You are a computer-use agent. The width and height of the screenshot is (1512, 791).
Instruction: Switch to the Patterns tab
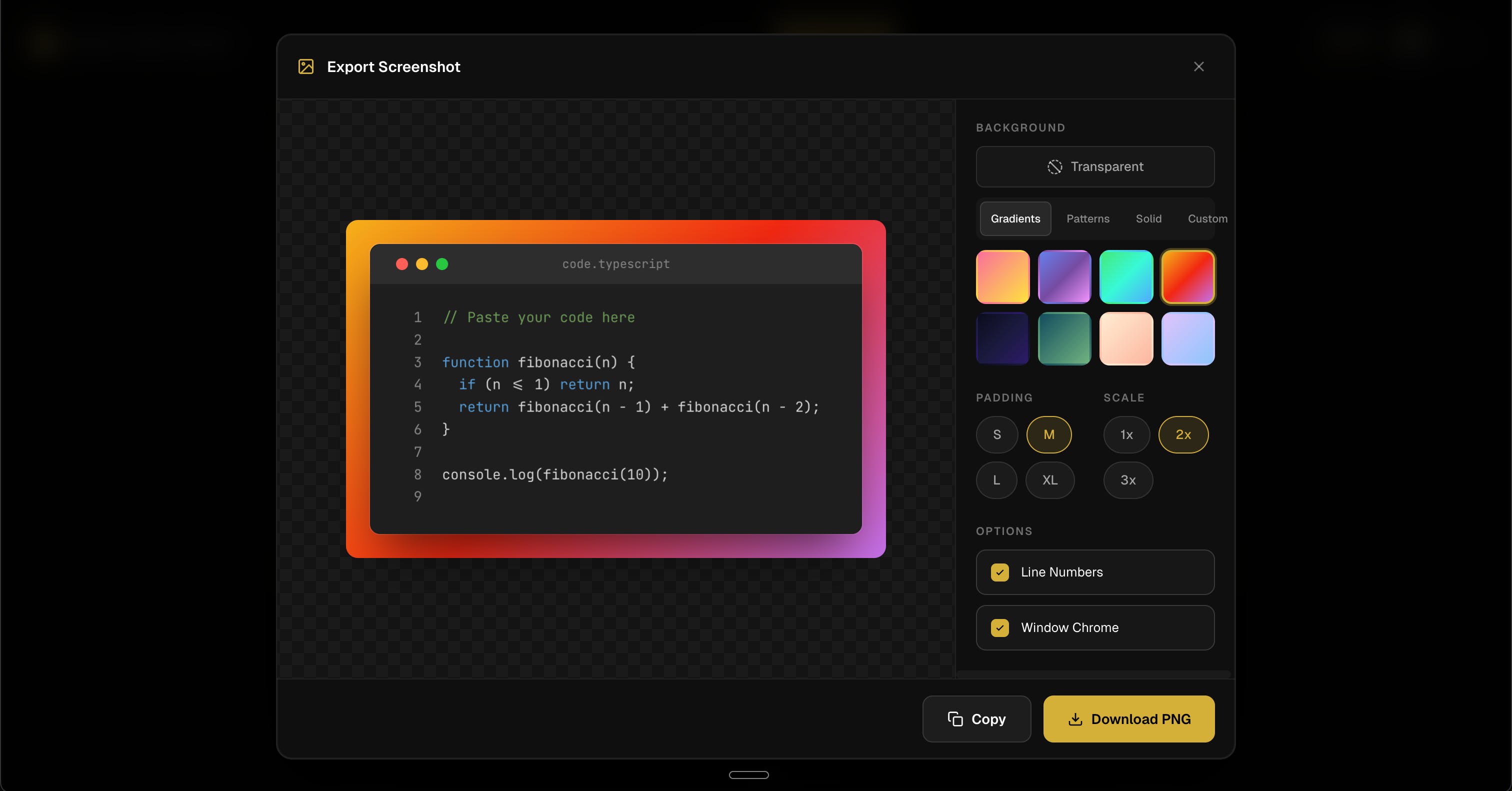tap(1087, 219)
